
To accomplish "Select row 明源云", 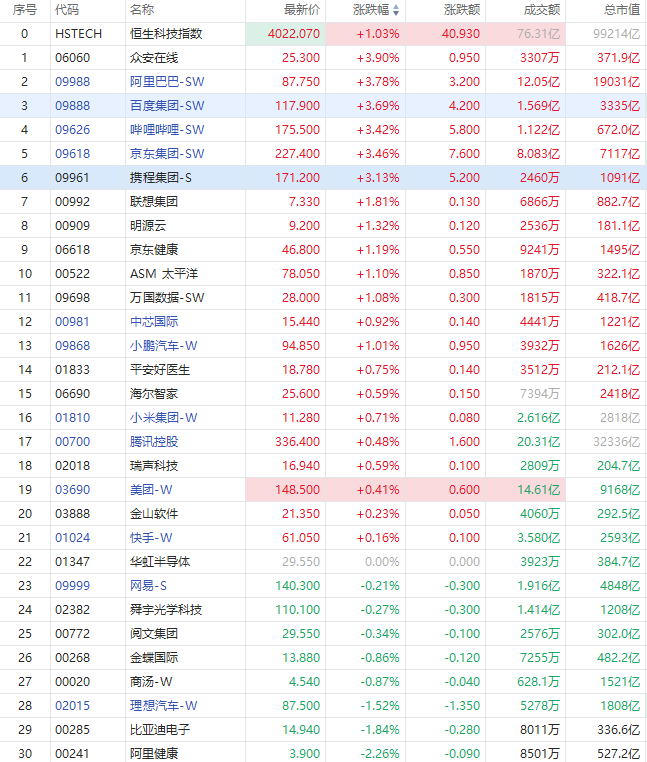I will click(x=323, y=226).
